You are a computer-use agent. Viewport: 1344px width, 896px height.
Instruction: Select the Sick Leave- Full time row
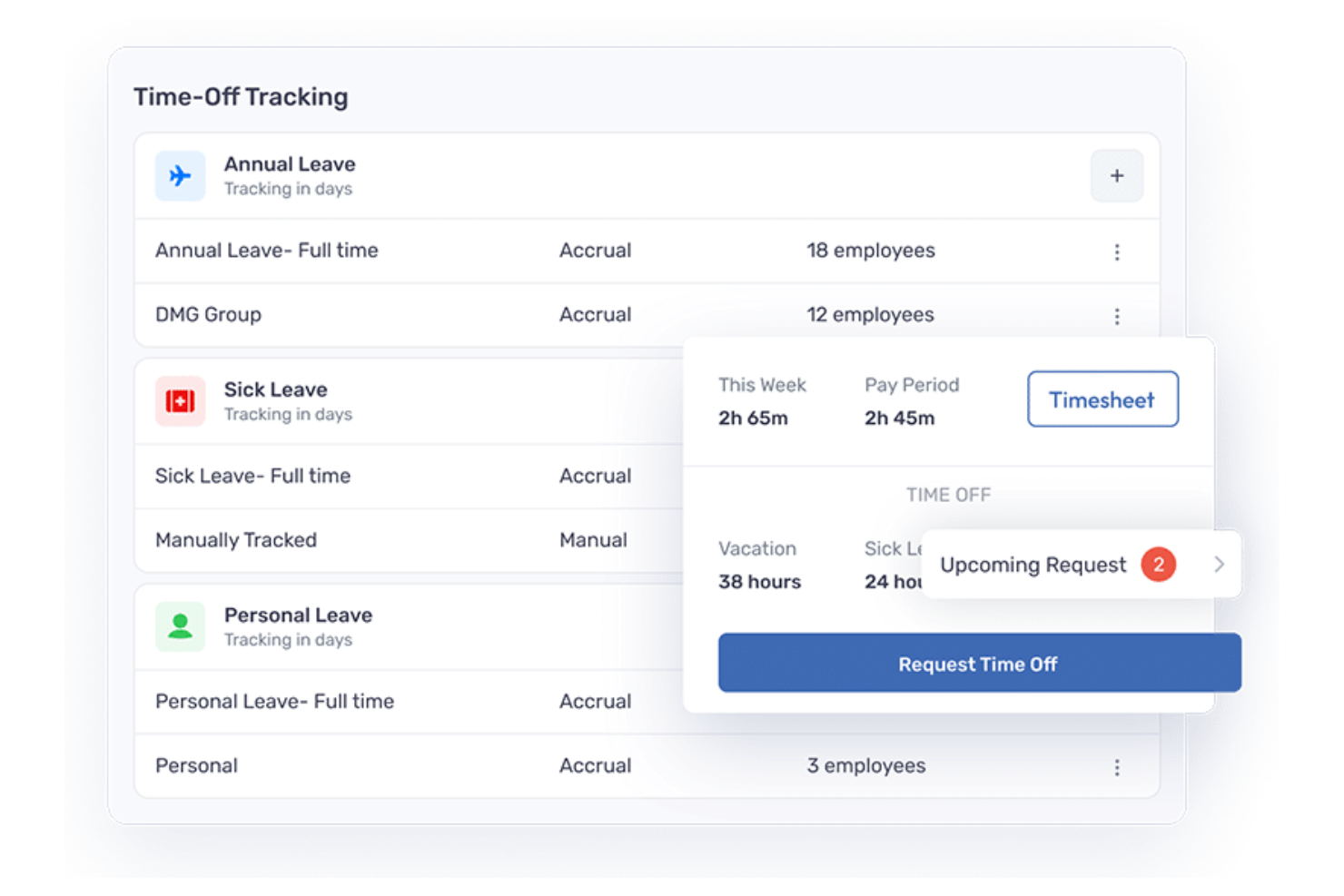coord(252,476)
